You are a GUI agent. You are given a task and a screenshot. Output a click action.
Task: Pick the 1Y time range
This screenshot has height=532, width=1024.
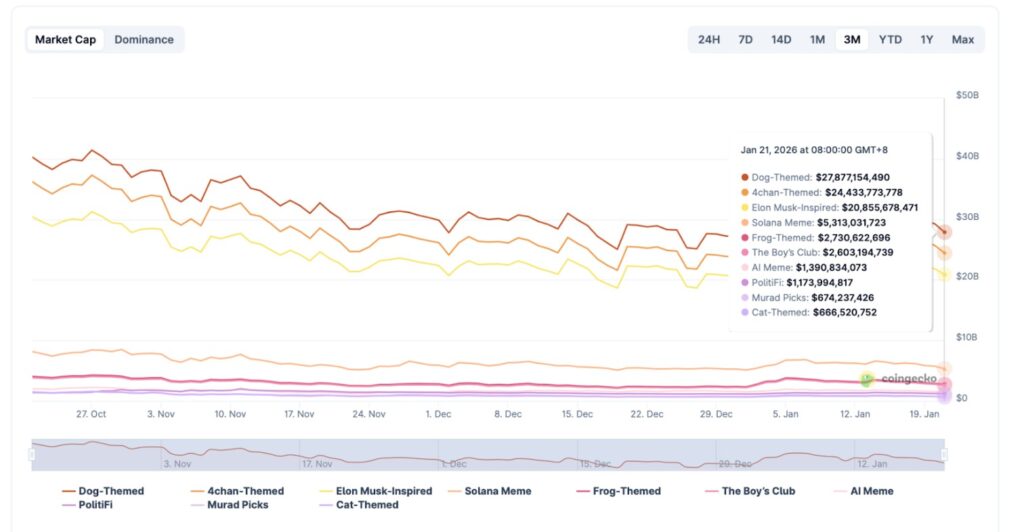point(927,40)
